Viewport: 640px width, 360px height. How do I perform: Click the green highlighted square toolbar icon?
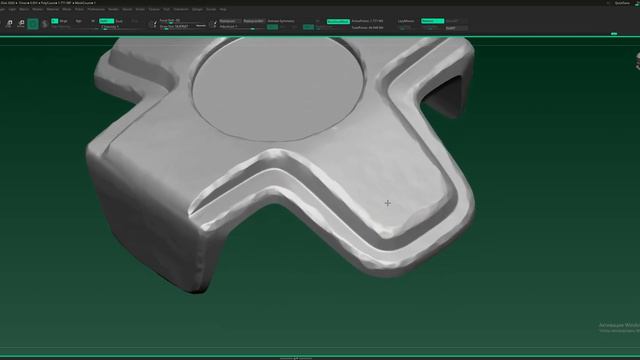click(x=33, y=24)
